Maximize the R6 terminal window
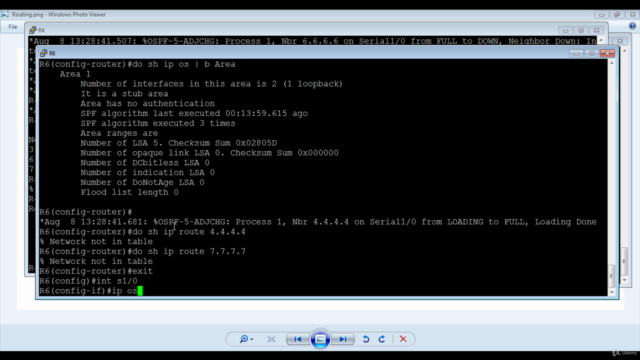The height and width of the screenshot is (360, 640). point(591,53)
